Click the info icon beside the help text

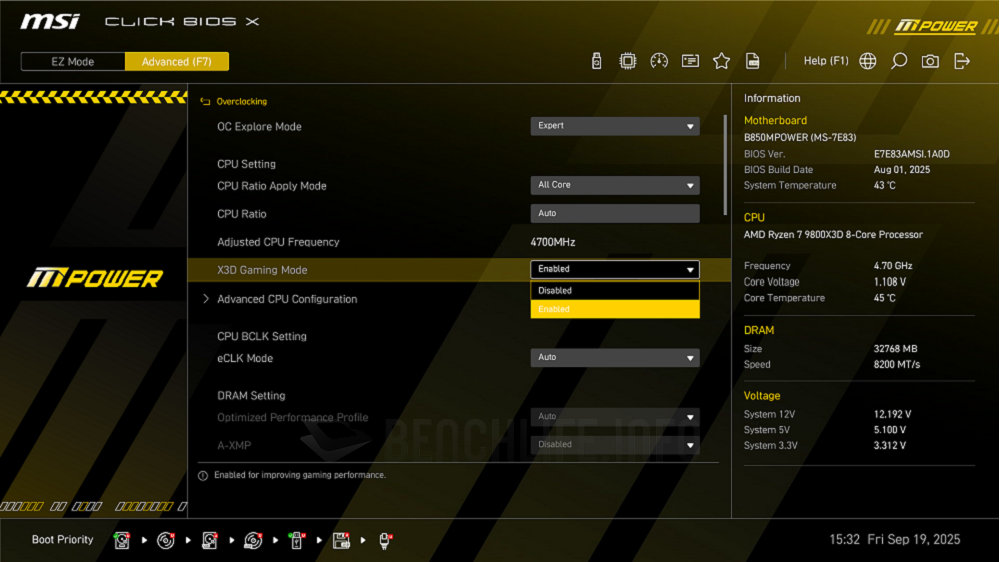click(x=203, y=476)
